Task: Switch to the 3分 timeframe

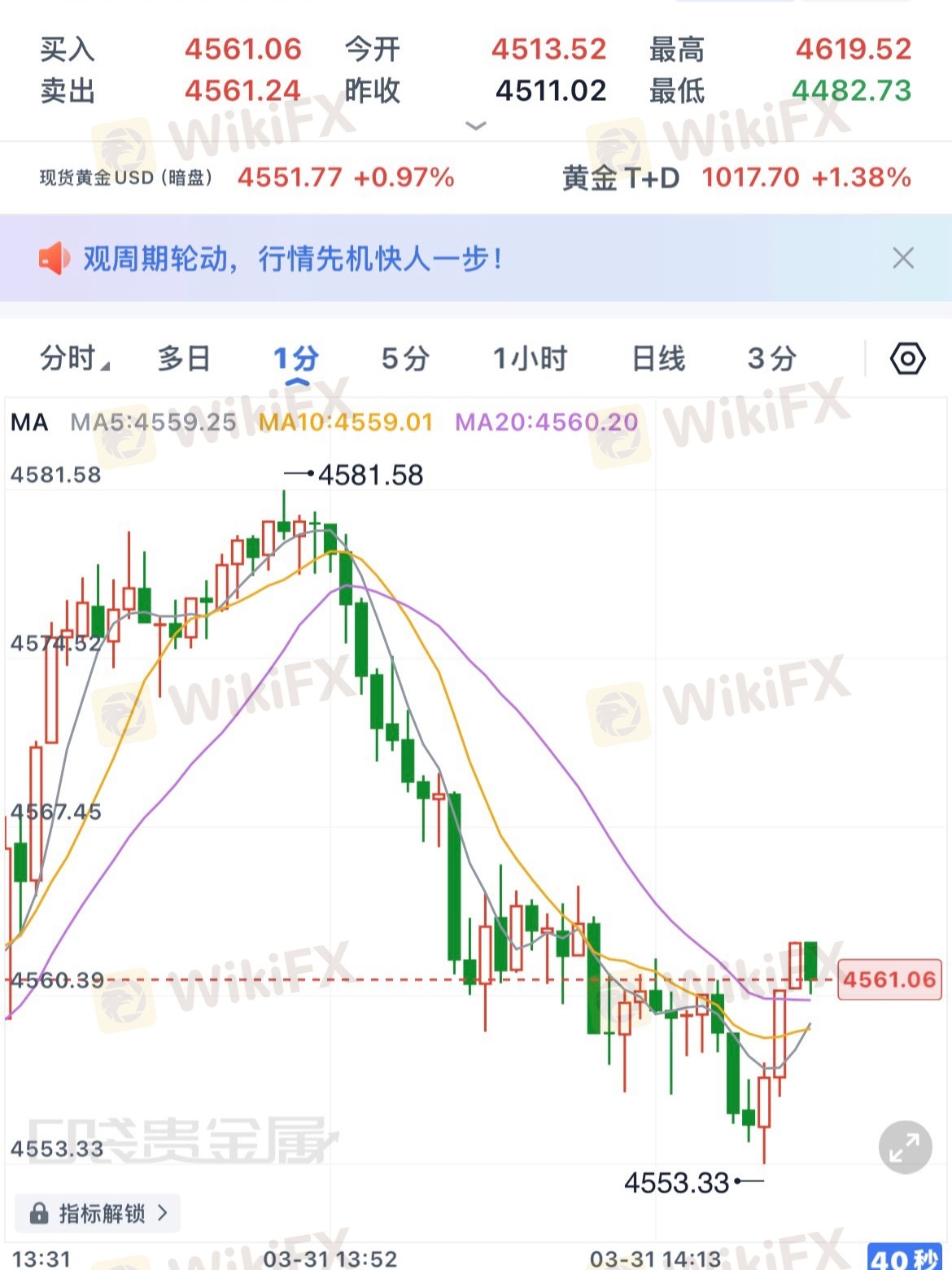Action: point(771,359)
